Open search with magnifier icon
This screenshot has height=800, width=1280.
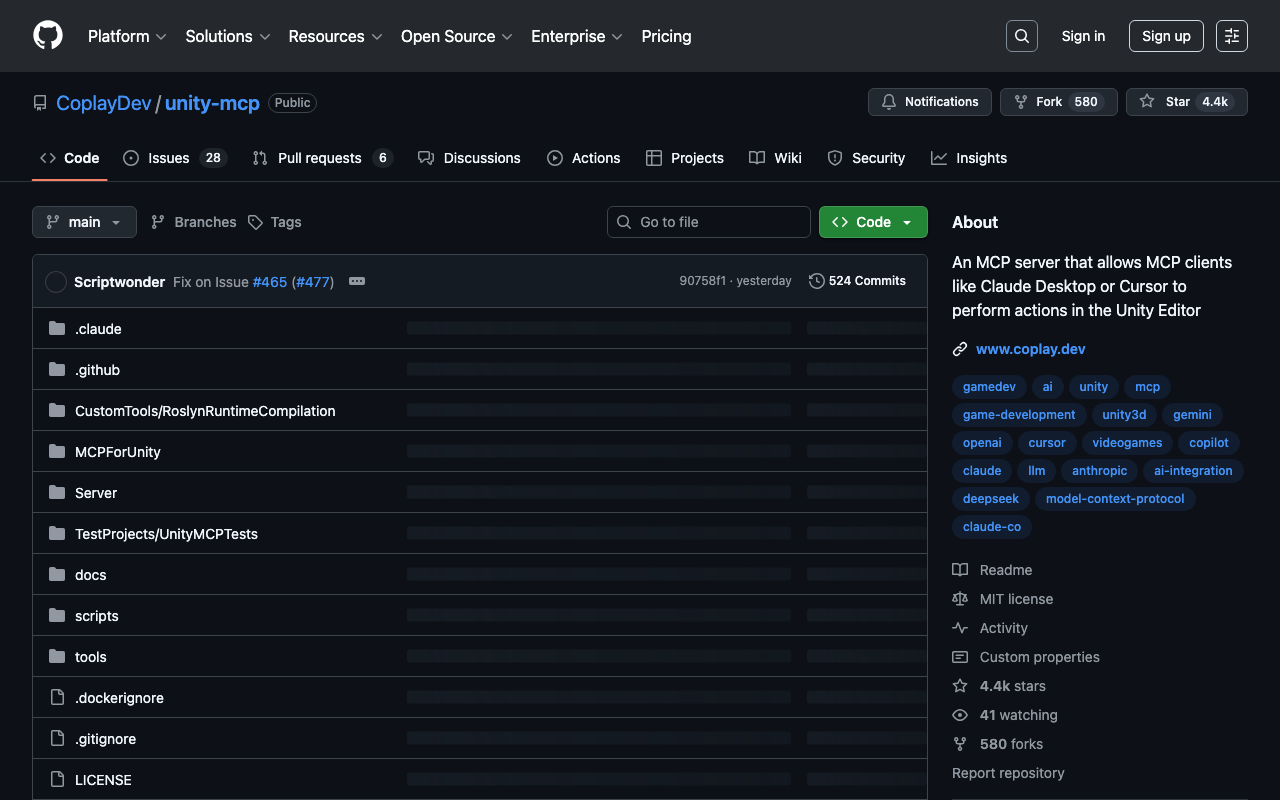1021,36
